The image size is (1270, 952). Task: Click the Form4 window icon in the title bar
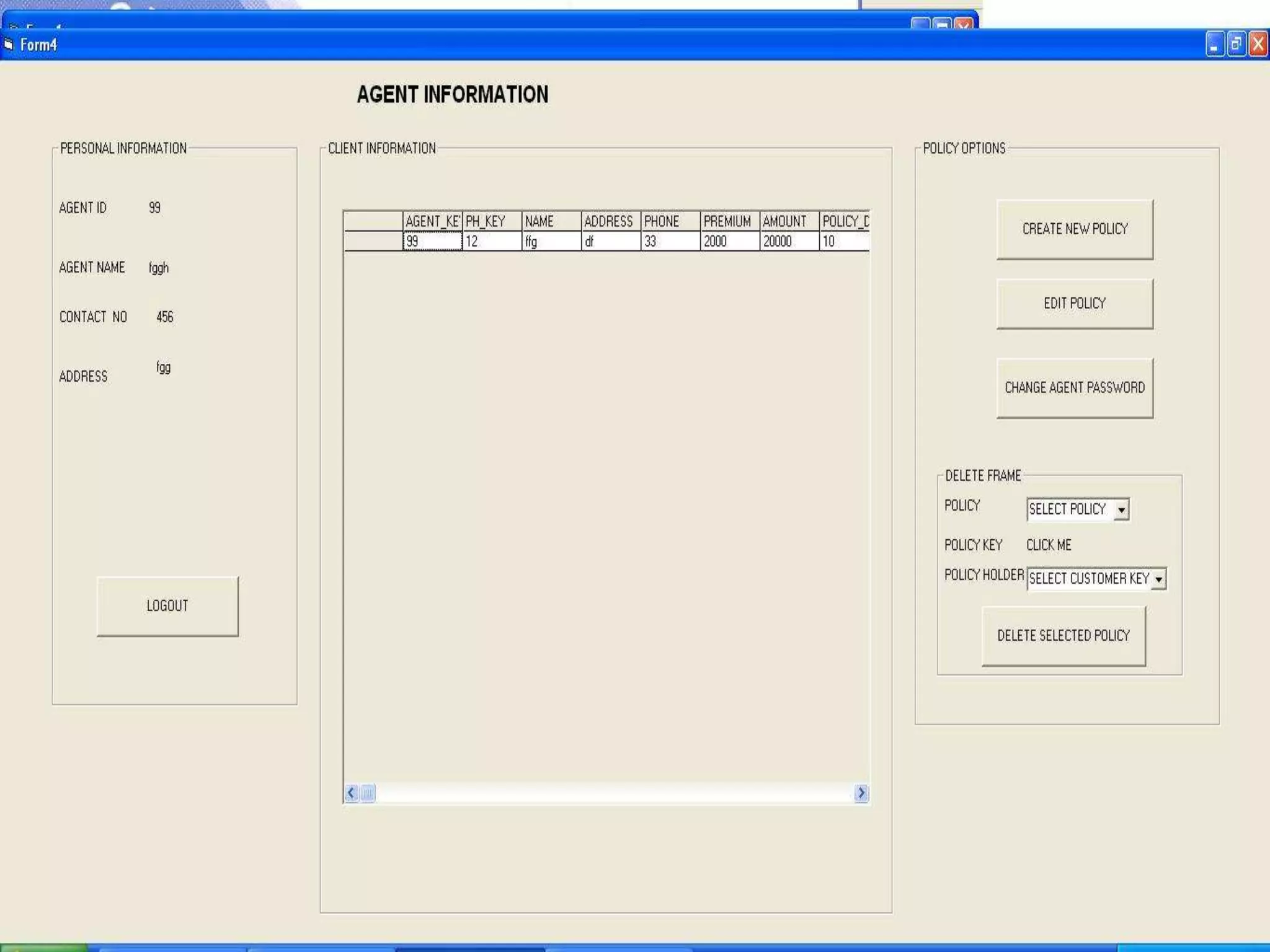click(x=9, y=44)
